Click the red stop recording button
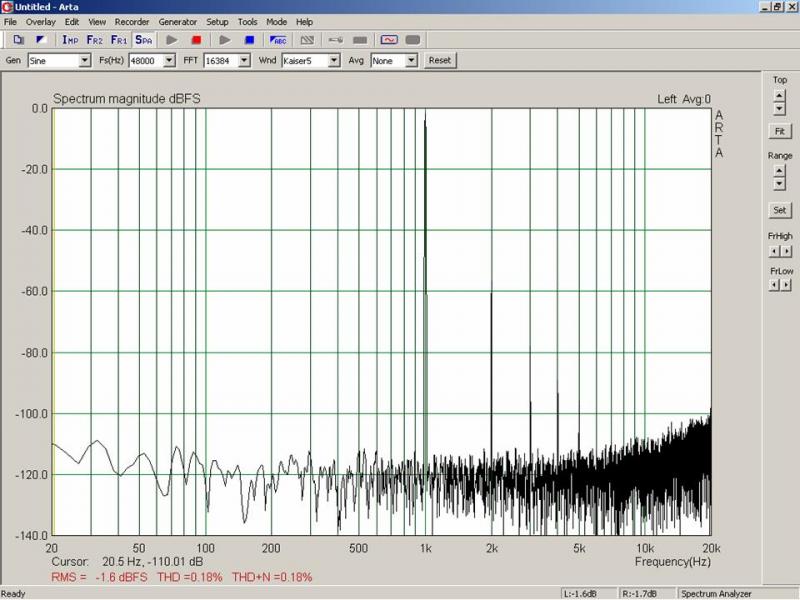The image size is (800, 600). 197,40
